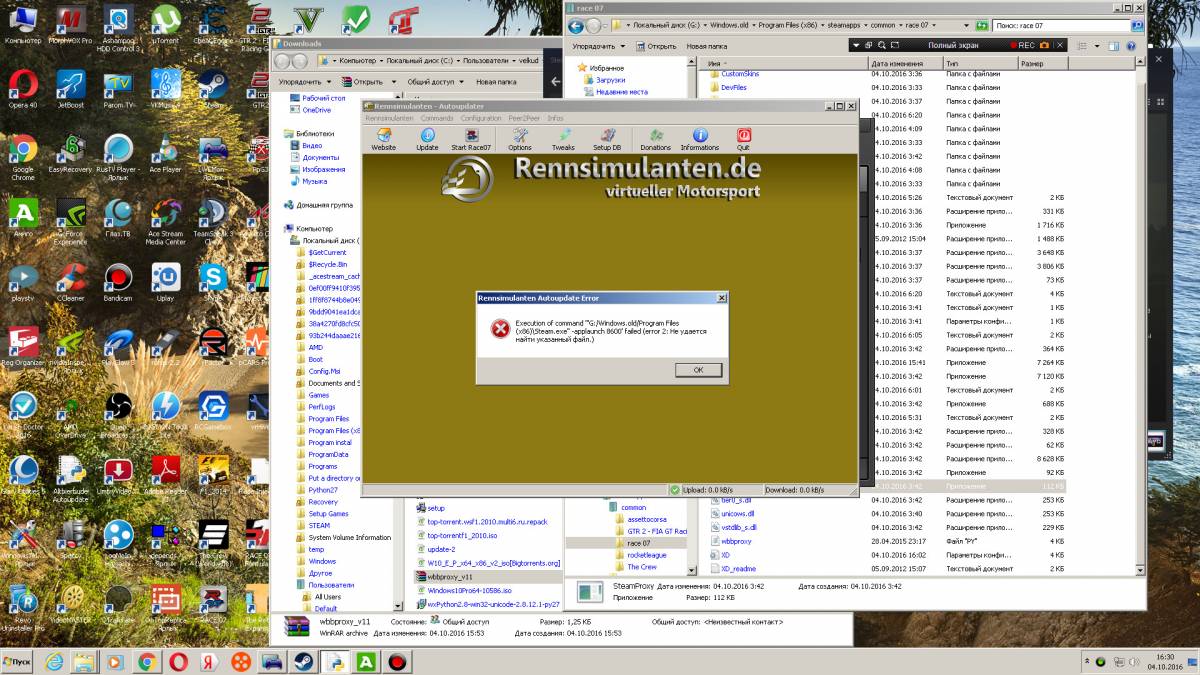The width and height of the screenshot is (1200, 675).
Task: Close the Autoupdate Error dialog with X
Action: 721,298
